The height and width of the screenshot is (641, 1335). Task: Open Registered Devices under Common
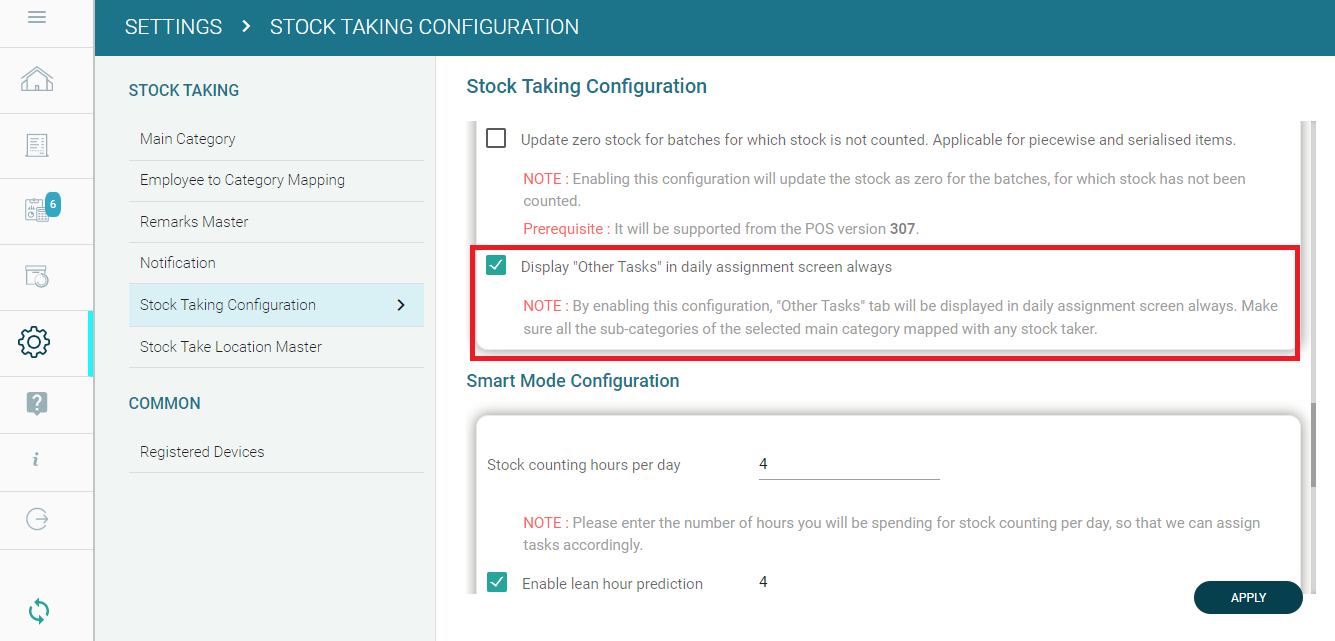click(202, 452)
